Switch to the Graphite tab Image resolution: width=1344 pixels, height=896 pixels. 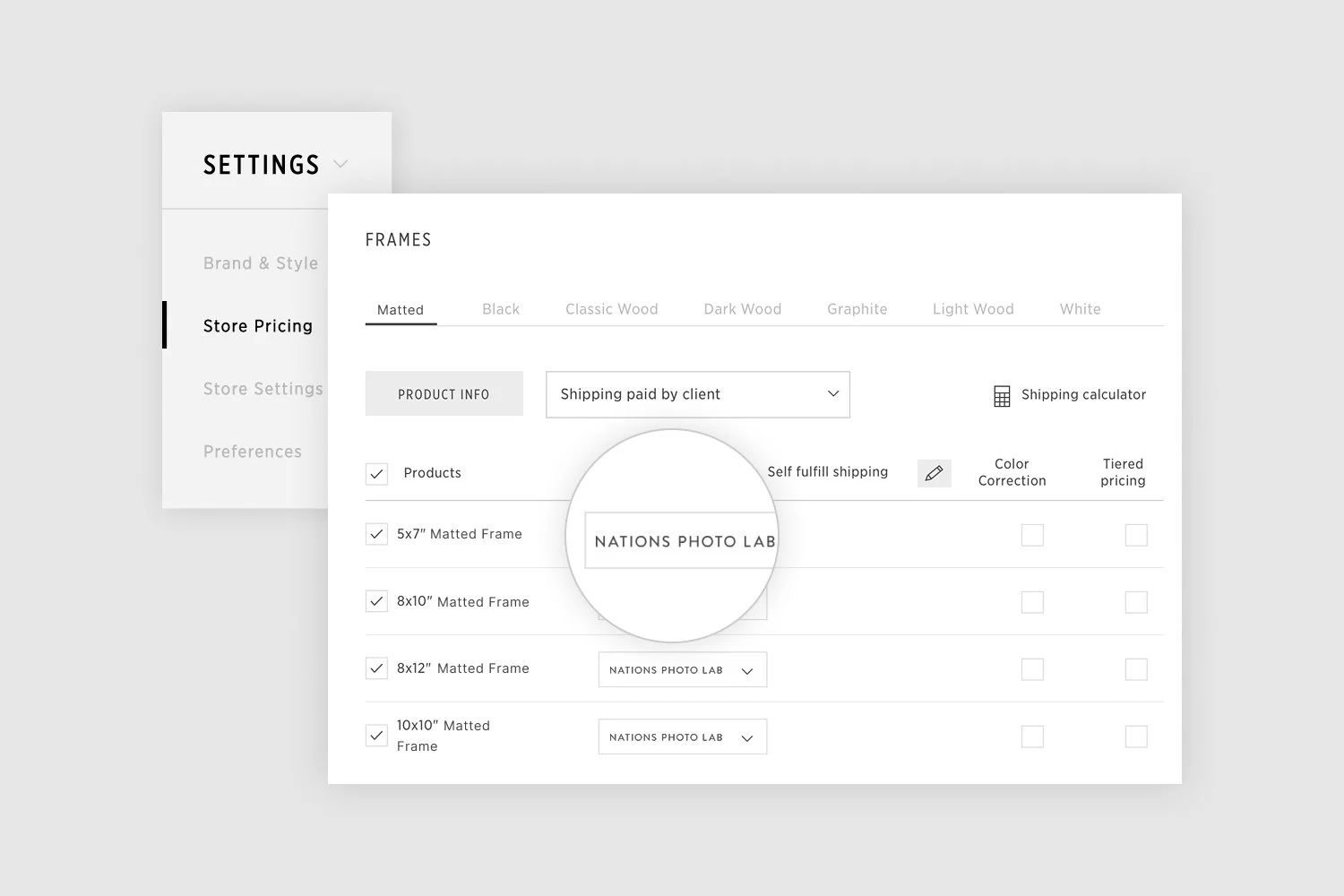click(x=857, y=309)
